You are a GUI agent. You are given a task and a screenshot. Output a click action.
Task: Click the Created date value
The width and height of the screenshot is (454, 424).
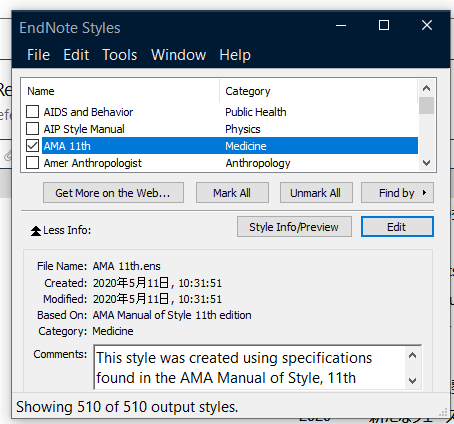pyautogui.click(x=157, y=283)
